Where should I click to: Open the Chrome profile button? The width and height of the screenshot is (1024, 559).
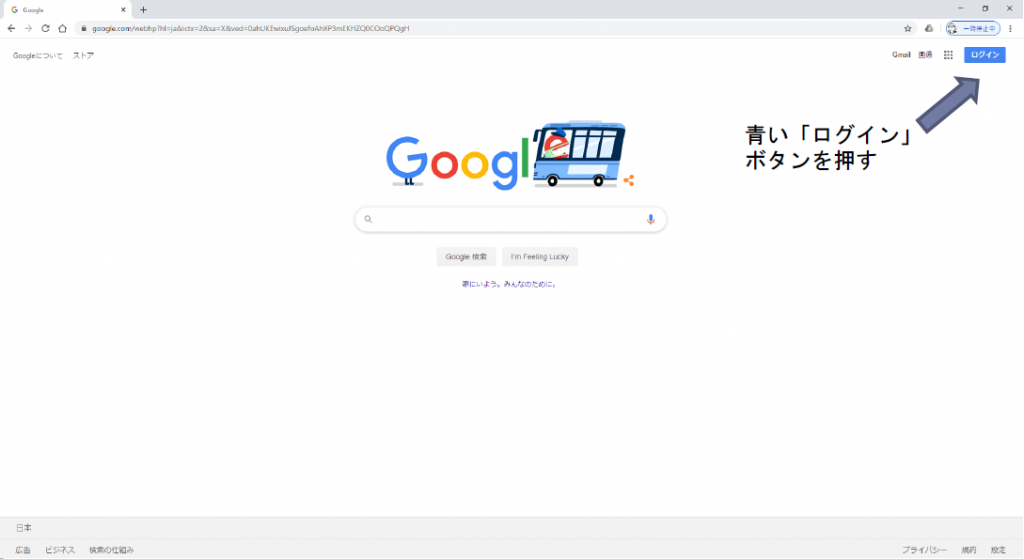973,28
